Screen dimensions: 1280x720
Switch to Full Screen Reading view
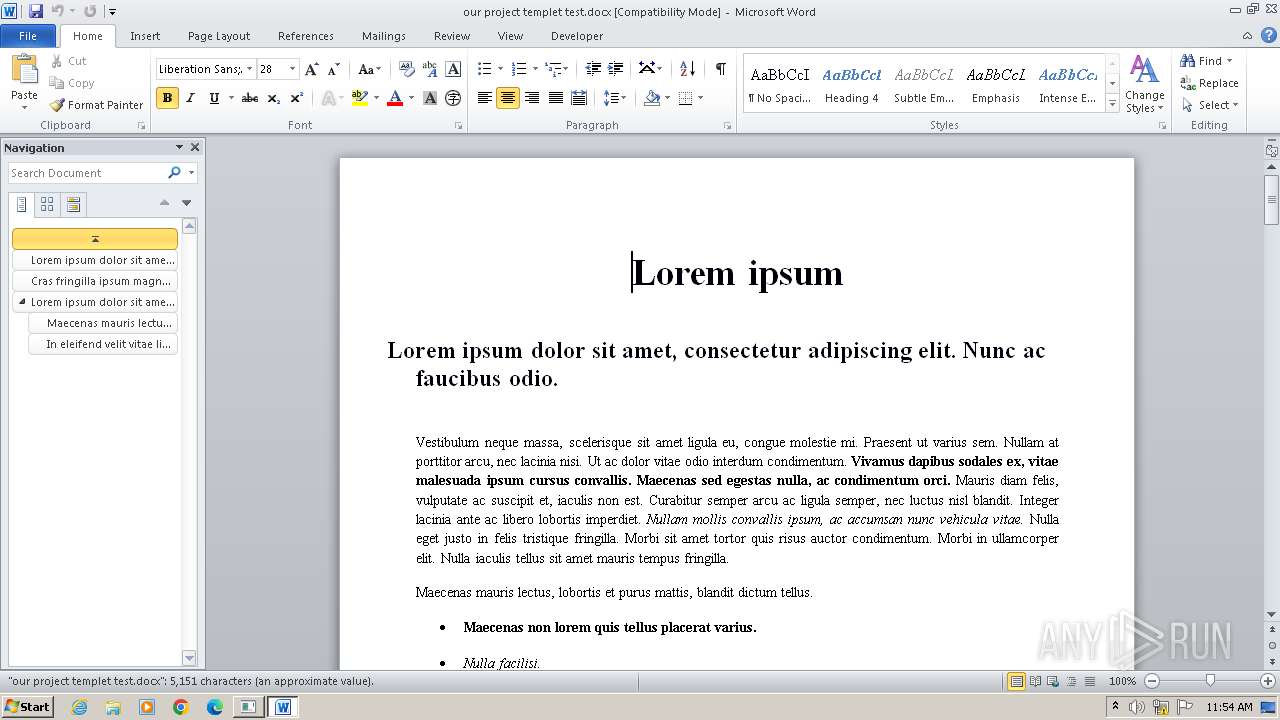pos(1035,681)
